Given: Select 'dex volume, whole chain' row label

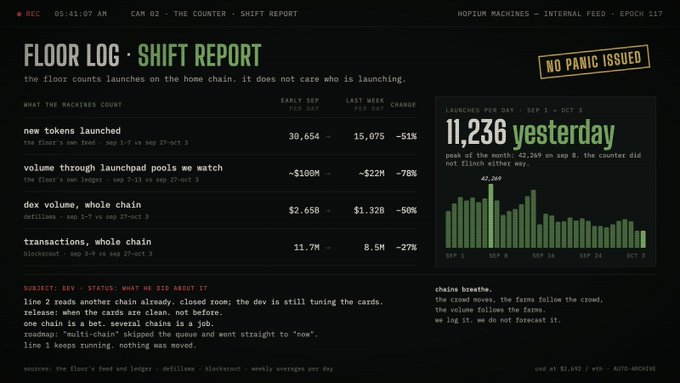Looking at the screenshot, I should click(82, 205).
